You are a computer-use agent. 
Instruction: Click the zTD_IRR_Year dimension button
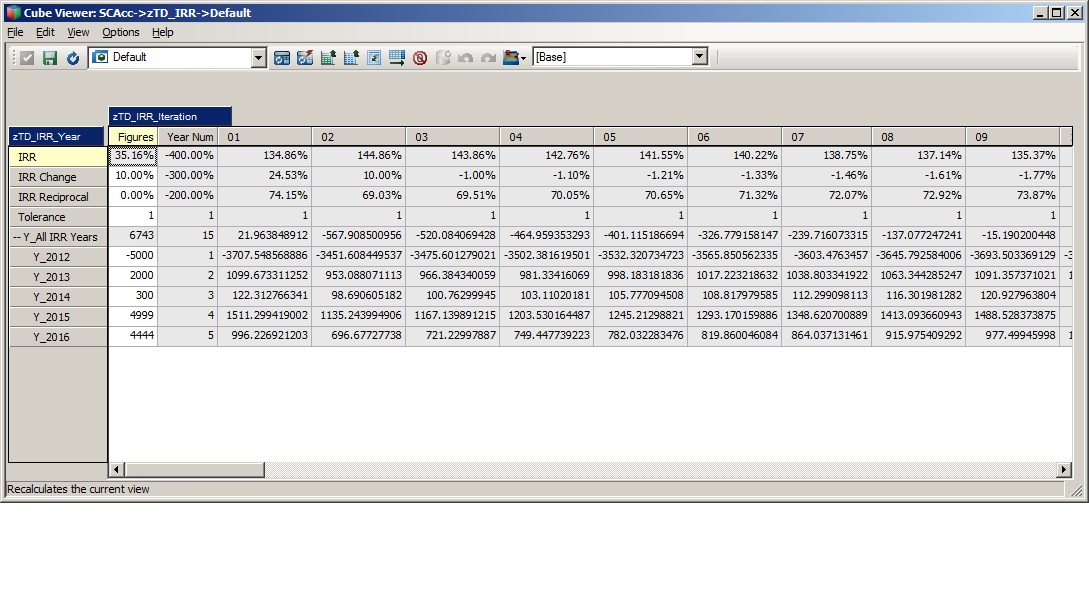pos(56,137)
